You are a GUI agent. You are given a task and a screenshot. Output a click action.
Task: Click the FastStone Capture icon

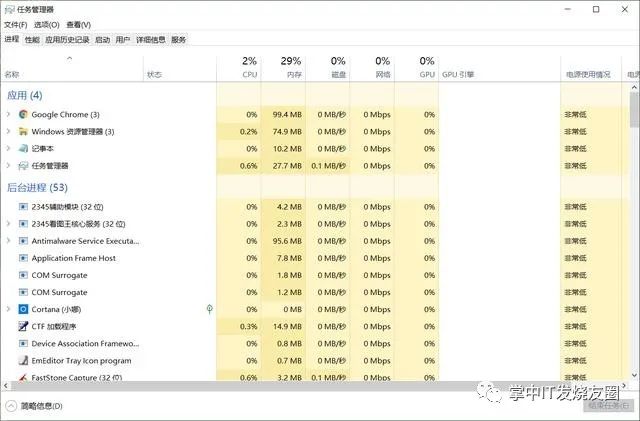pos(23,377)
